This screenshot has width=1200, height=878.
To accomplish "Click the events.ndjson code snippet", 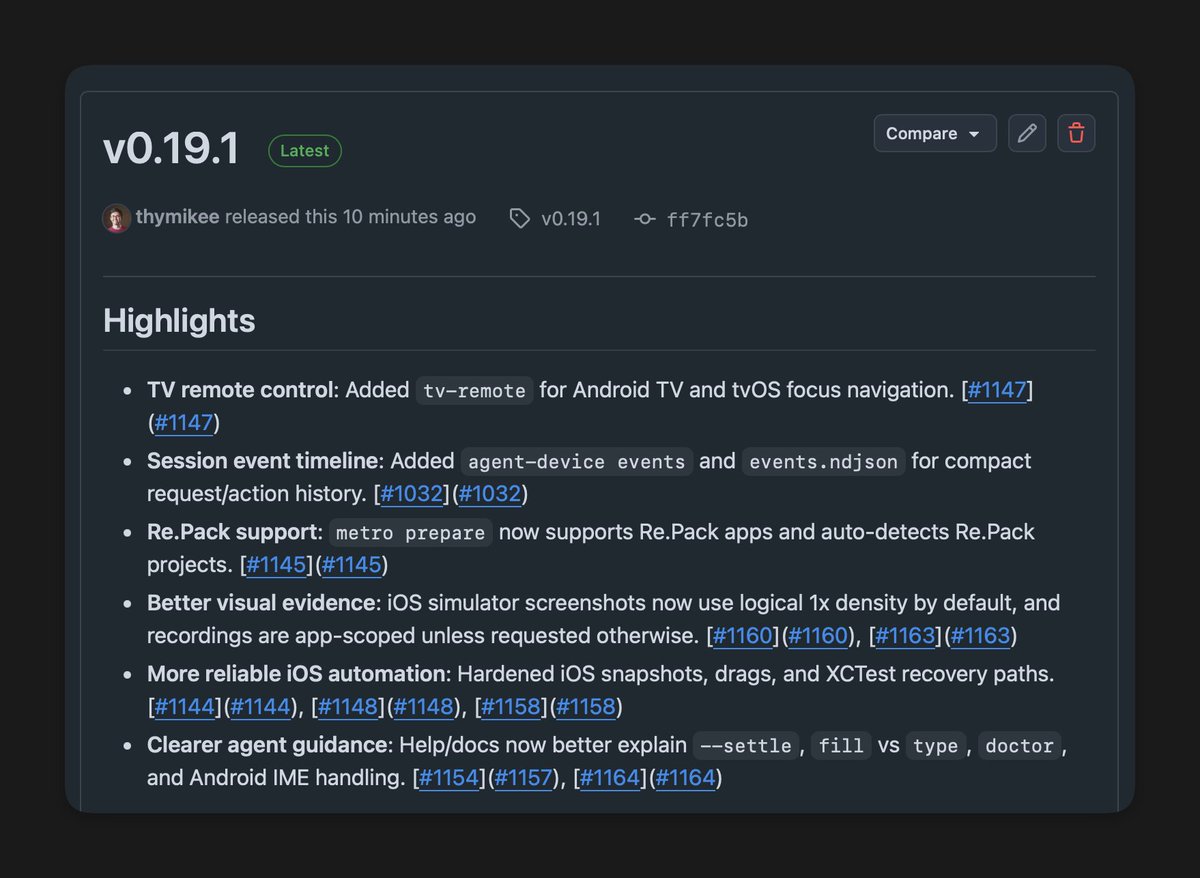I will [x=823, y=461].
